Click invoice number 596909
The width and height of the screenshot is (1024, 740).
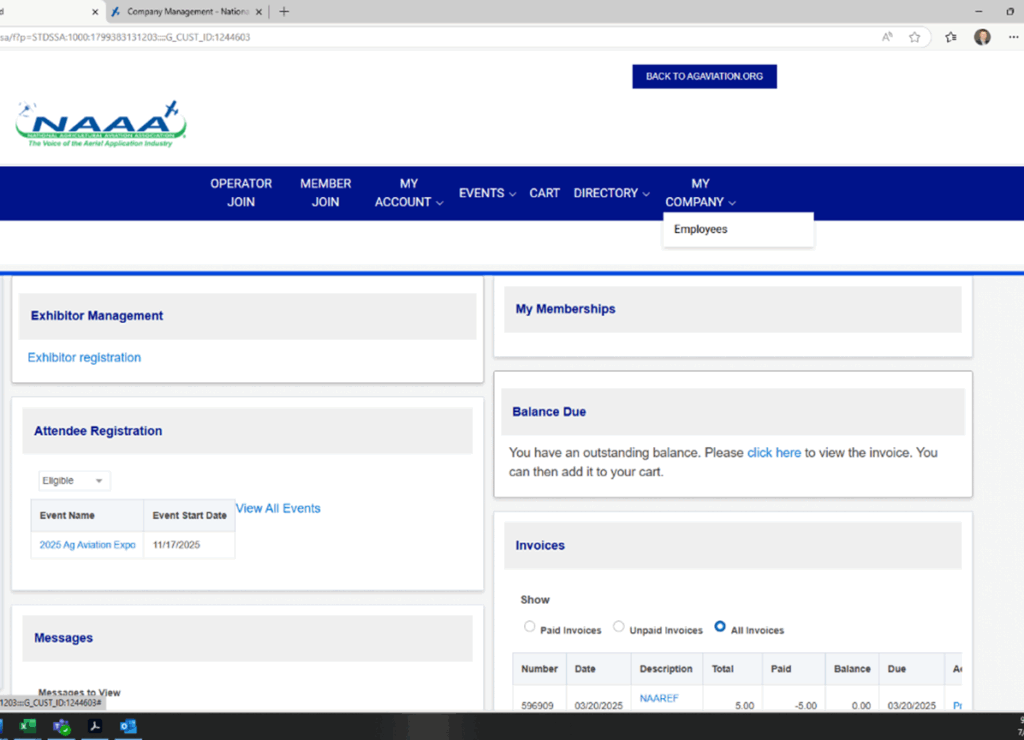pyautogui.click(x=537, y=705)
